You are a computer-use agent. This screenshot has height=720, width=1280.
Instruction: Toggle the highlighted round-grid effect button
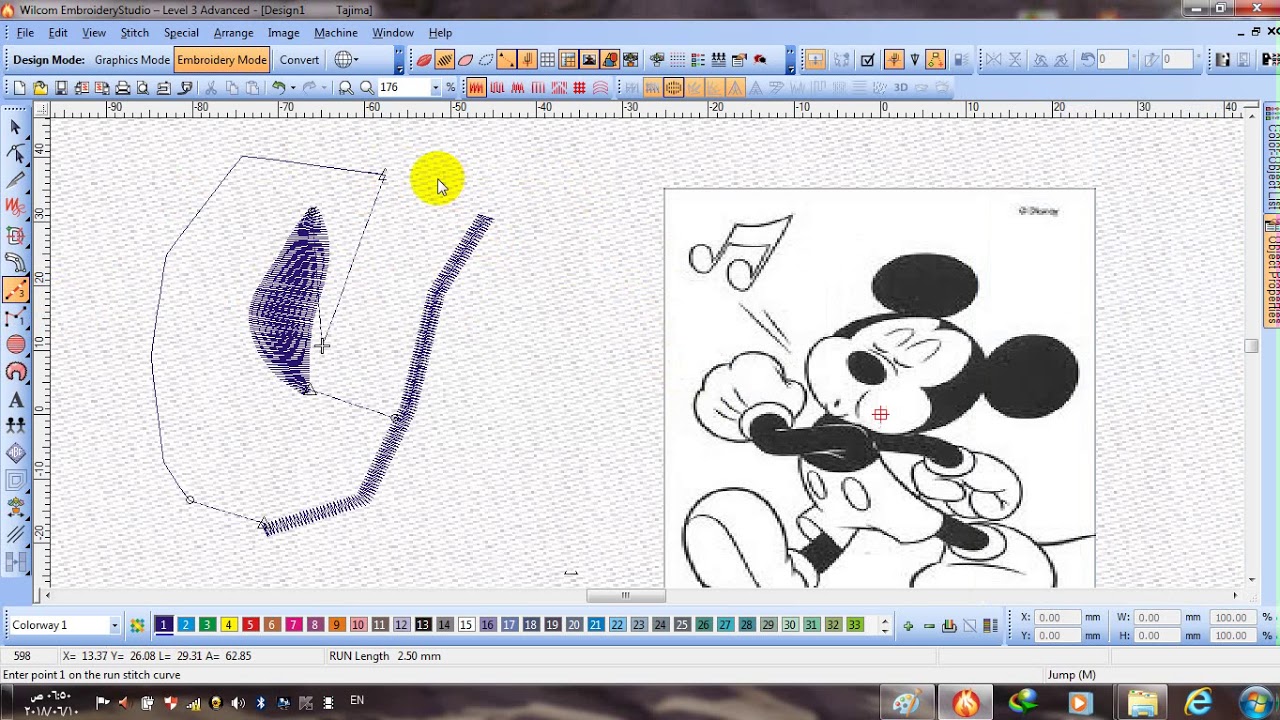(x=673, y=88)
